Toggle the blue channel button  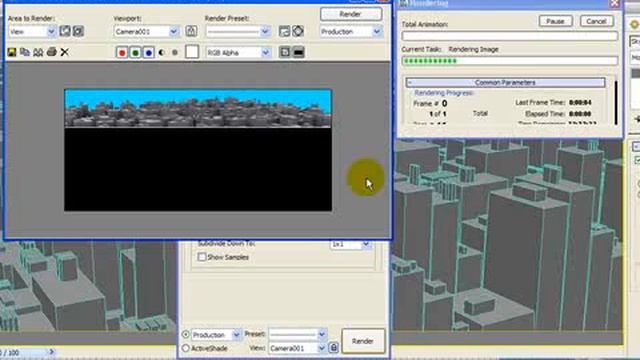click(149, 53)
